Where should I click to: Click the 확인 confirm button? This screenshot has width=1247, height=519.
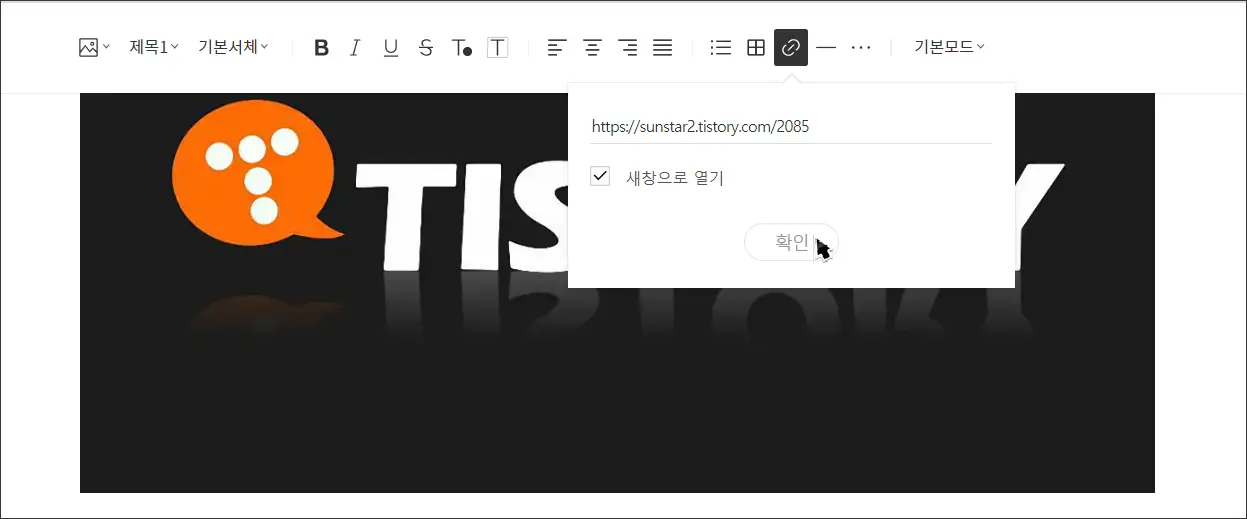[x=791, y=242]
